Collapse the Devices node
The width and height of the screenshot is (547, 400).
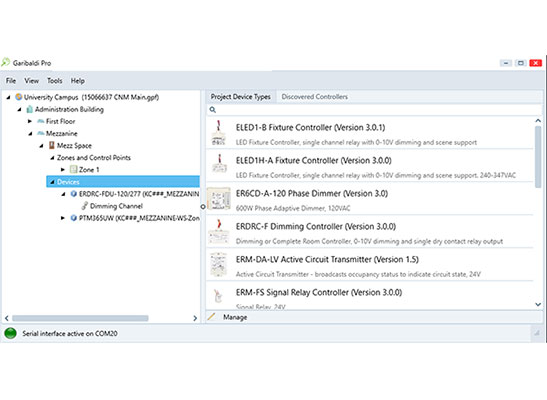52,182
